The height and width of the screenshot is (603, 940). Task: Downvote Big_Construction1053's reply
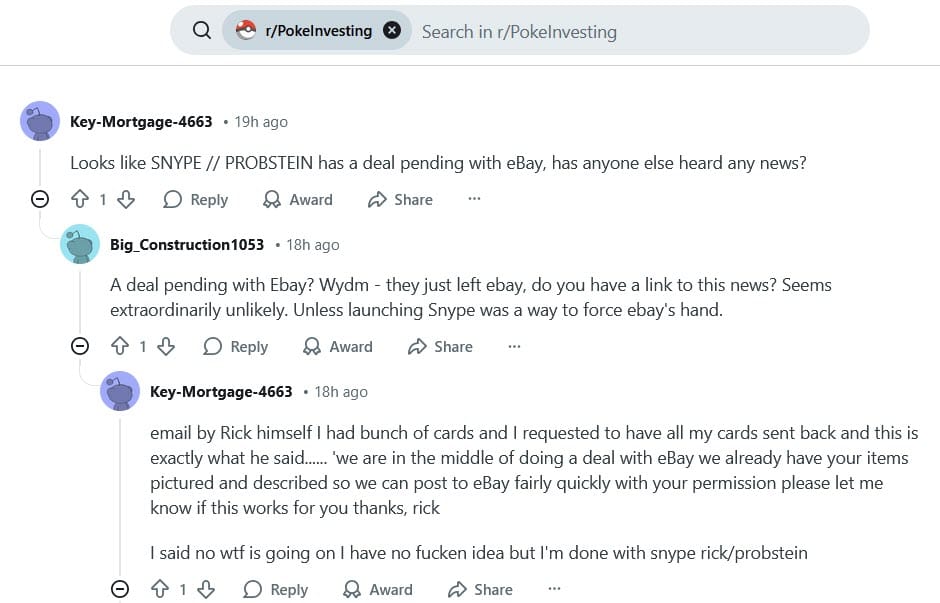point(166,346)
